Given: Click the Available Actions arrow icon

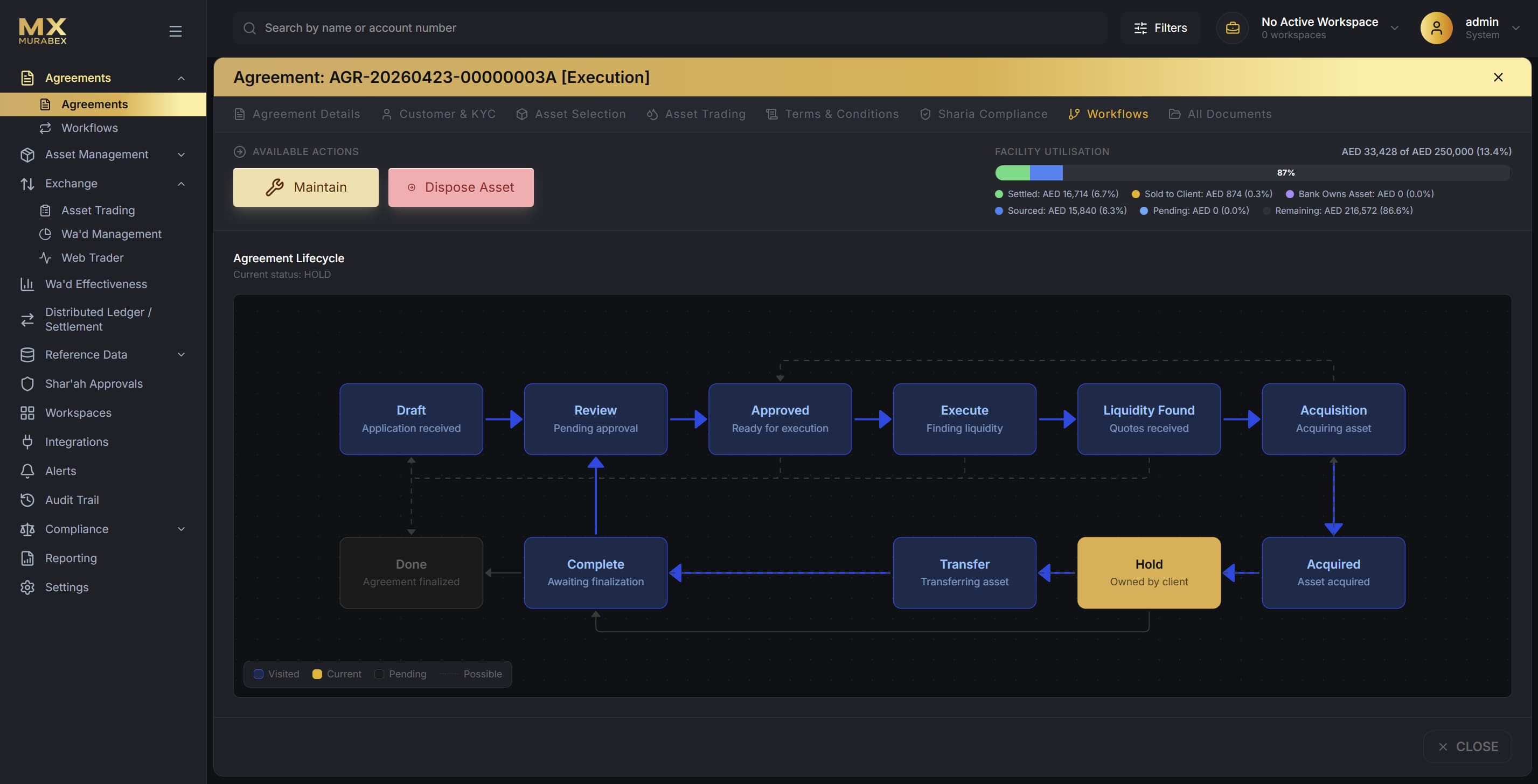Looking at the screenshot, I should [239, 151].
